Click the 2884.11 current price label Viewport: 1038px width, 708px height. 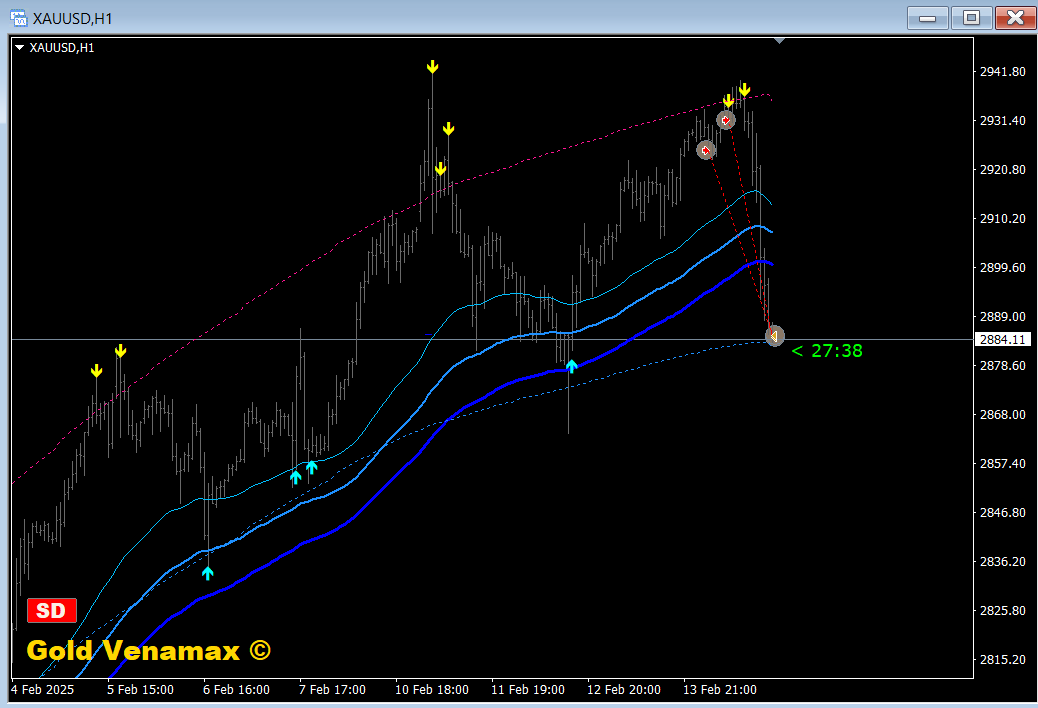tap(1002, 339)
